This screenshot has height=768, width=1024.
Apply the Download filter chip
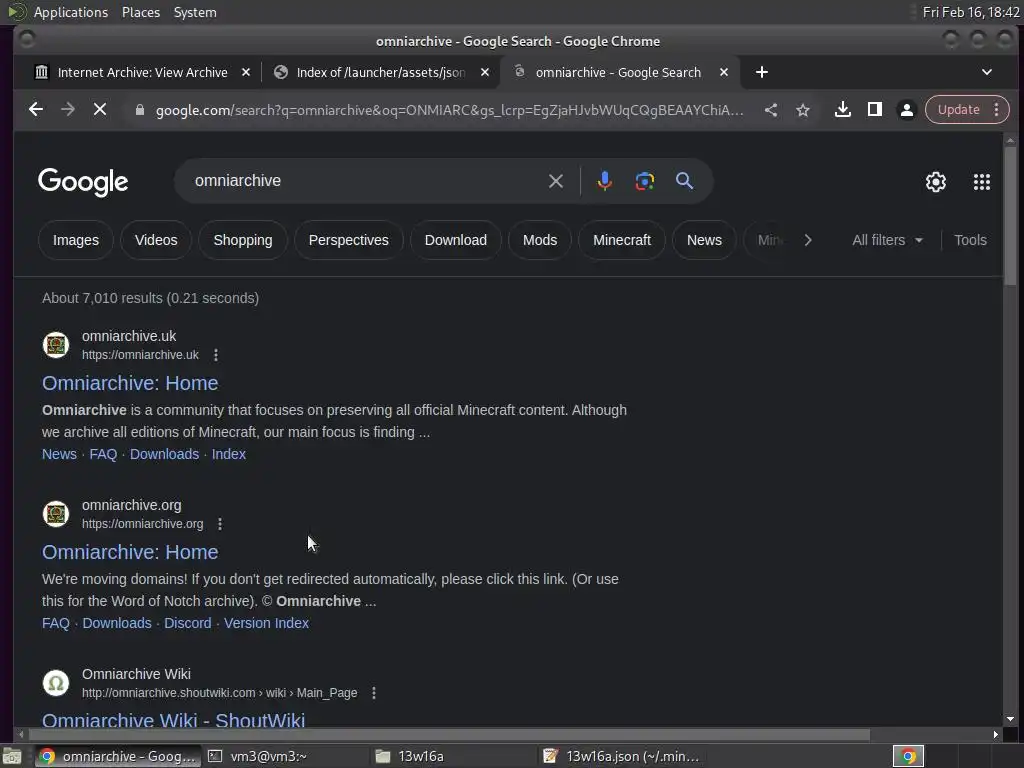[x=456, y=240]
